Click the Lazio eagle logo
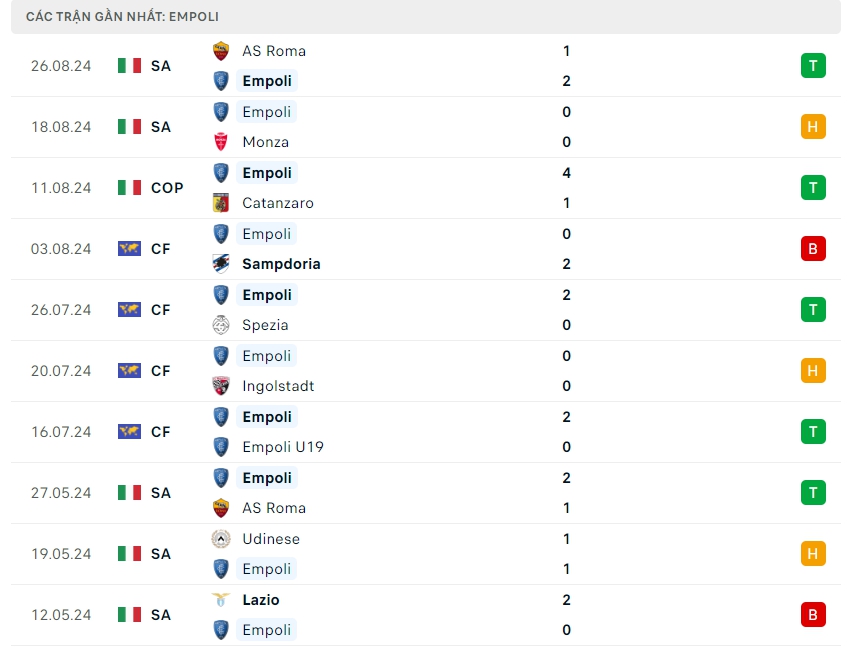 [221, 600]
